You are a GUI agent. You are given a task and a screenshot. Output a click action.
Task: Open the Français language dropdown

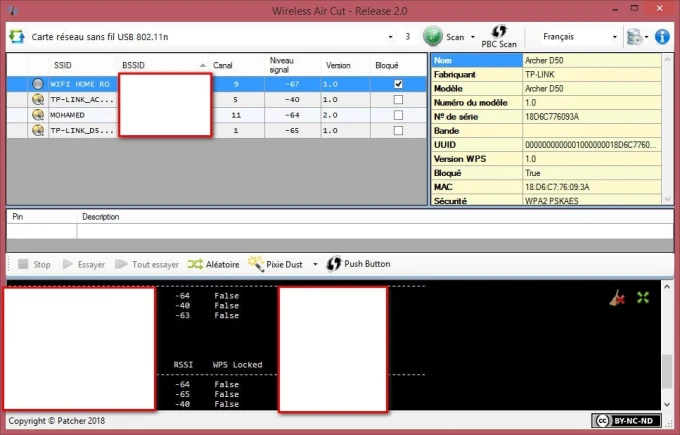tap(614, 37)
